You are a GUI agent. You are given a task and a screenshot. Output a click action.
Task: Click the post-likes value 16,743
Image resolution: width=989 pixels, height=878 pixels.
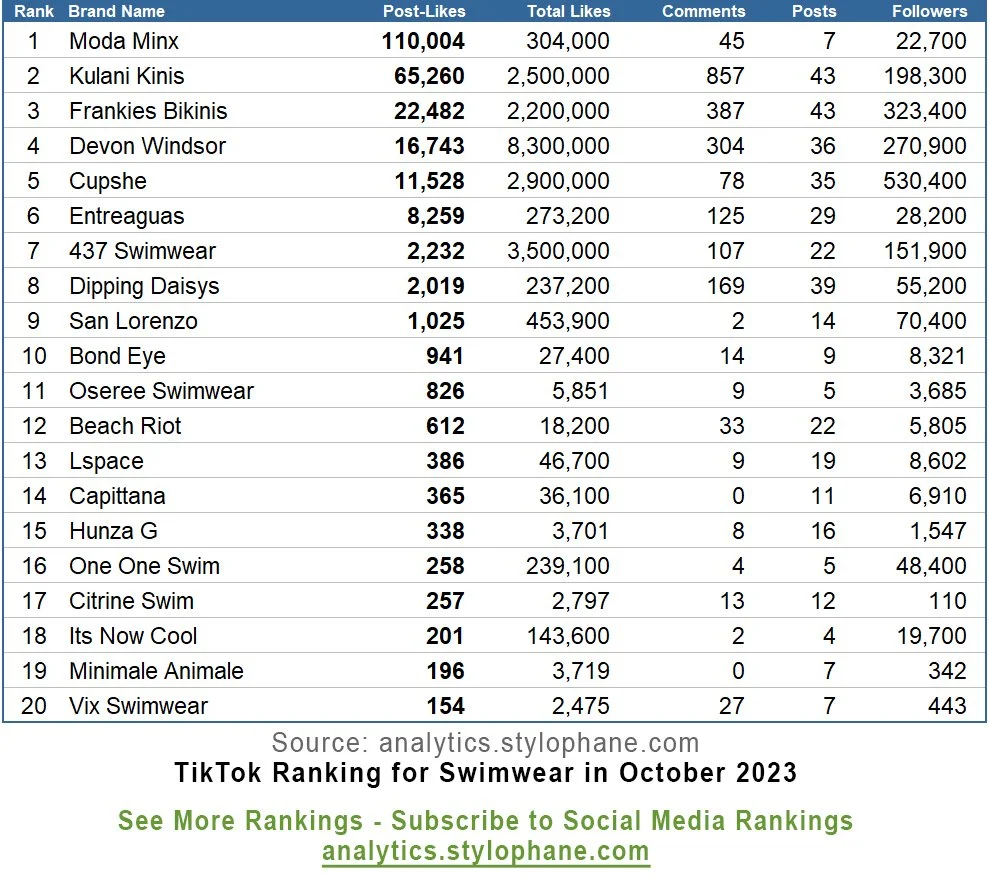coord(430,146)
